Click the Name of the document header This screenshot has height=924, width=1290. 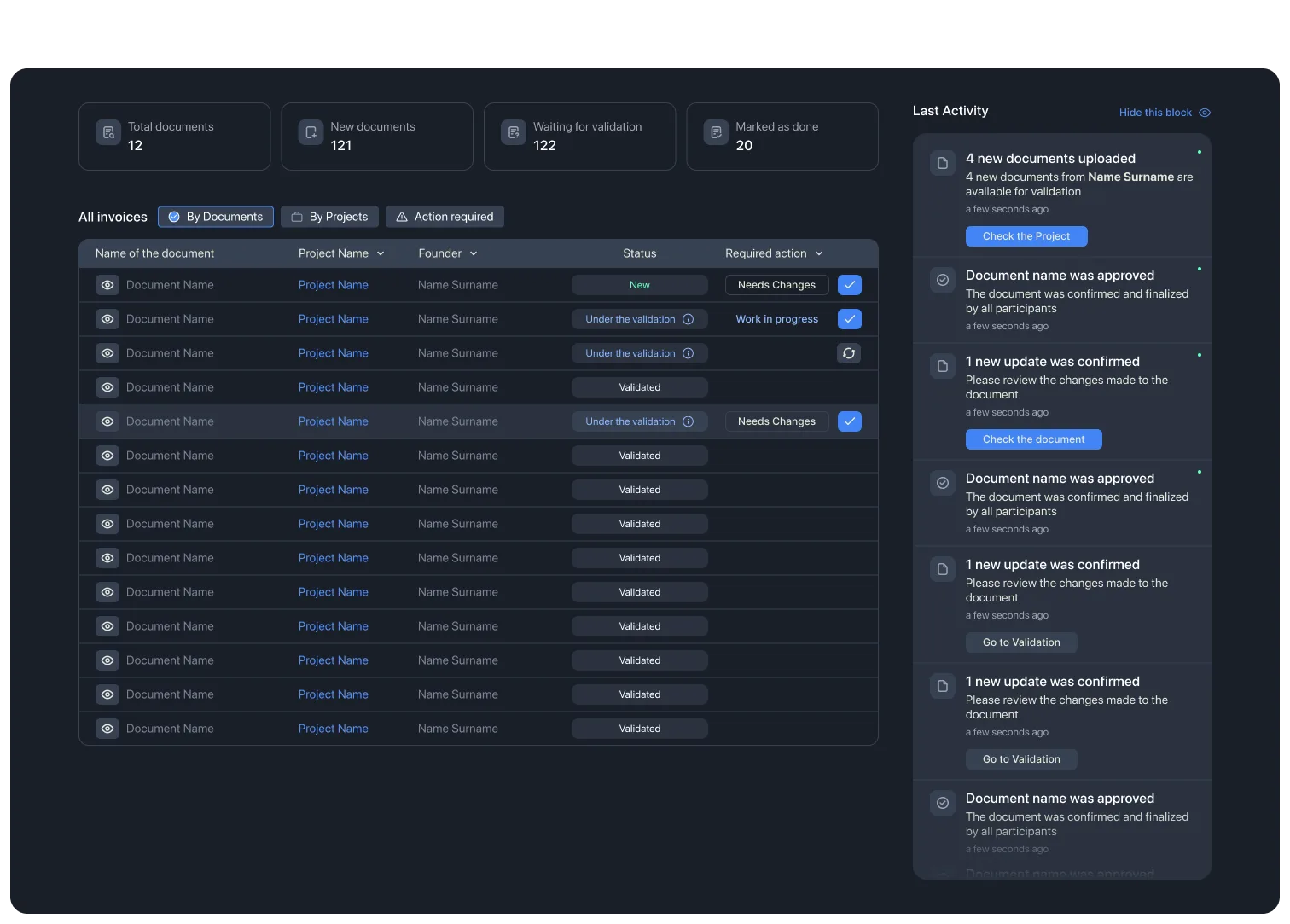point(154,253)
